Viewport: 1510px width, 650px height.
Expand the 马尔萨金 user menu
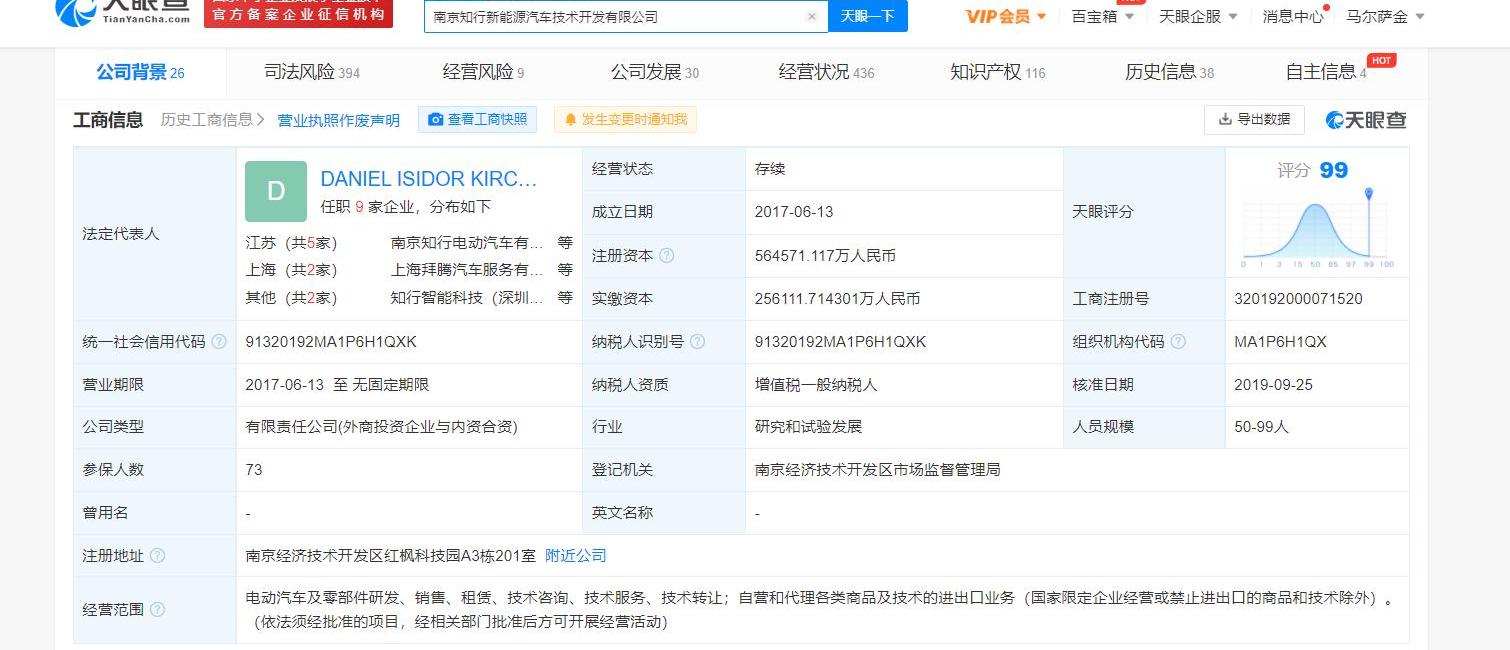tap(1385, 16)
